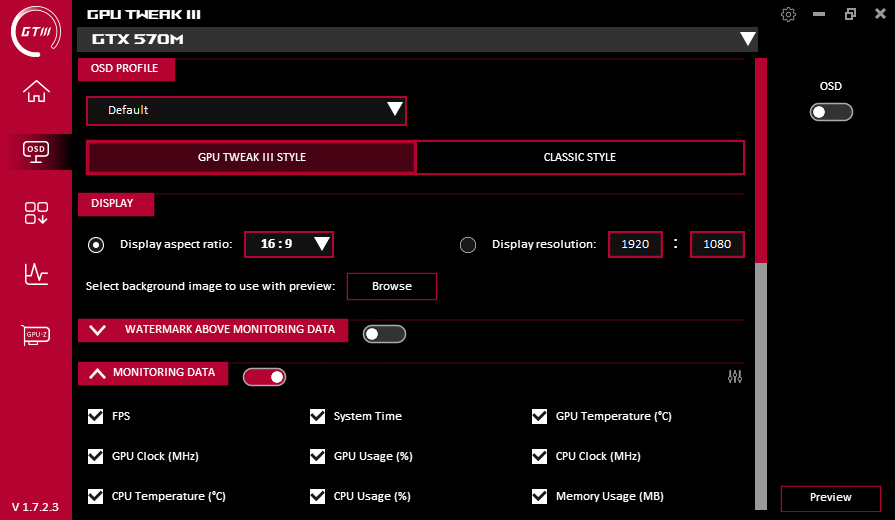
Task: Expand Watermark Above Monitoring Data section
Action: (x=98, y=330)
